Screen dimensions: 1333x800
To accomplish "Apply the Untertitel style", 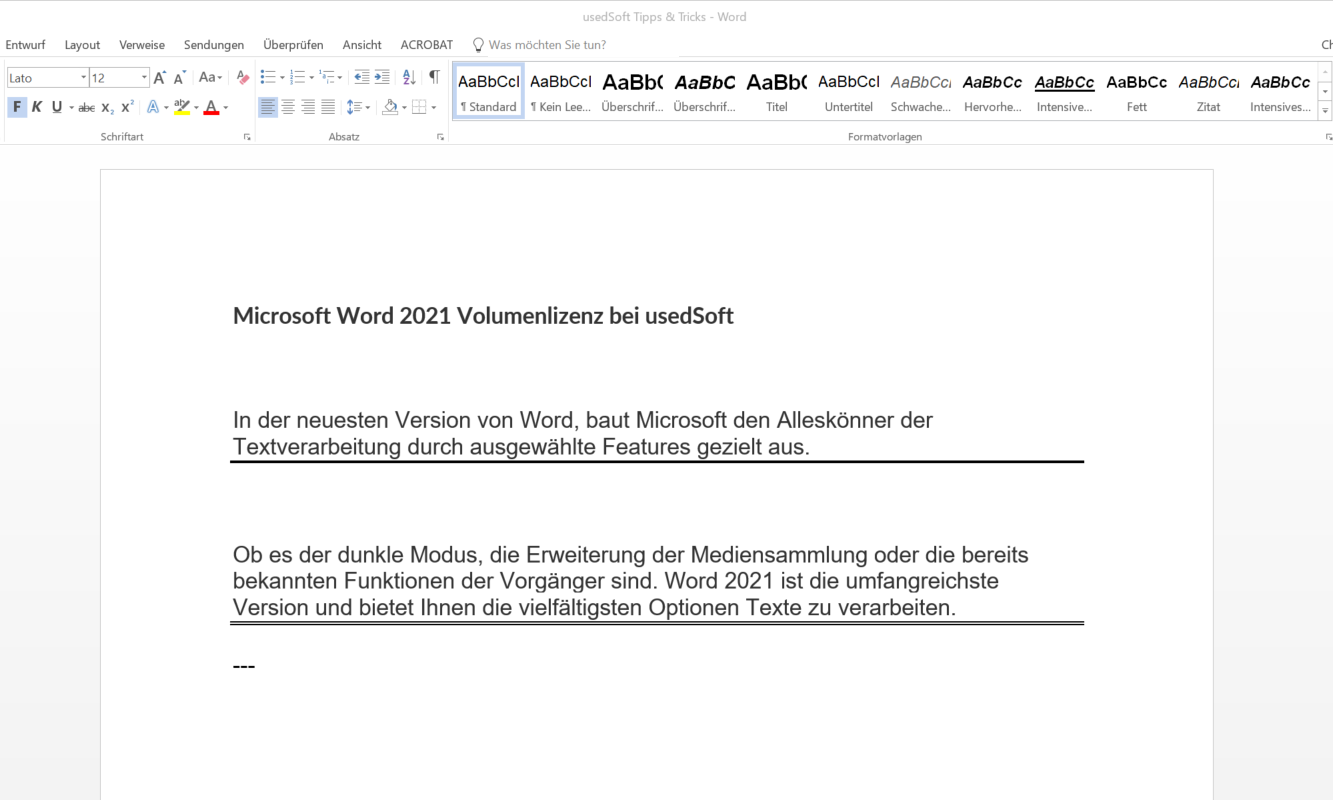I will (x=849, y=92).
